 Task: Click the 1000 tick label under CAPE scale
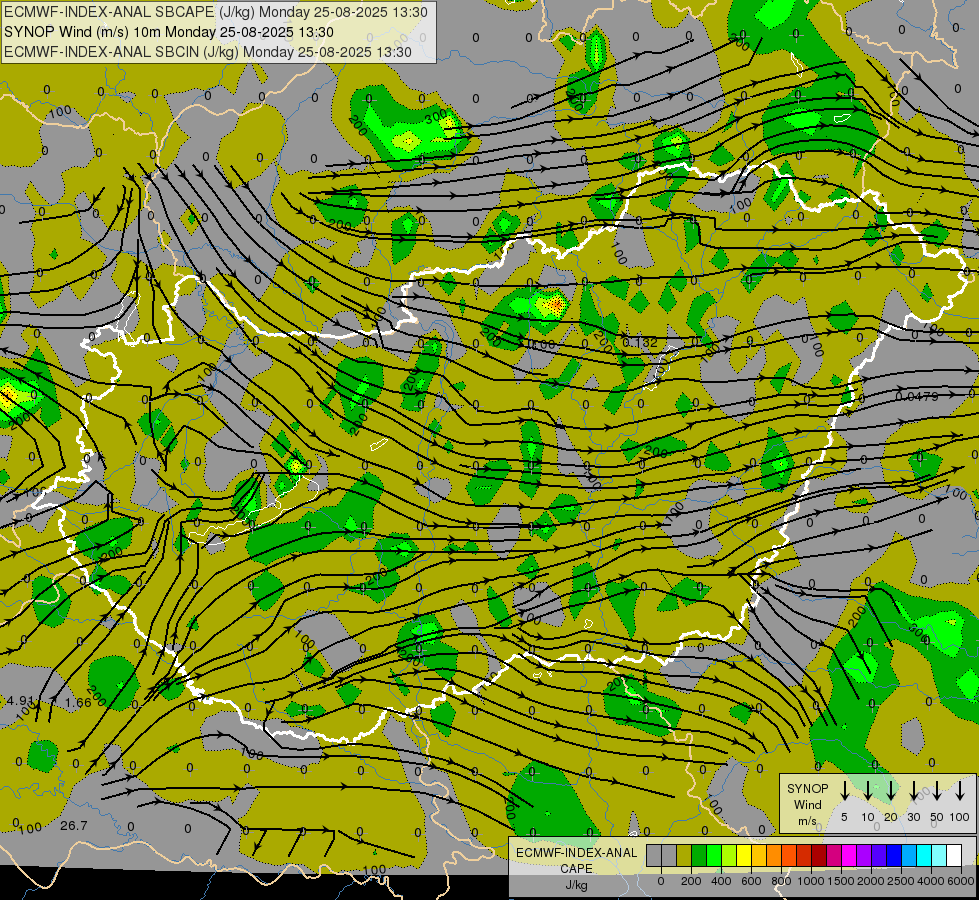click(x=810, y=881)
